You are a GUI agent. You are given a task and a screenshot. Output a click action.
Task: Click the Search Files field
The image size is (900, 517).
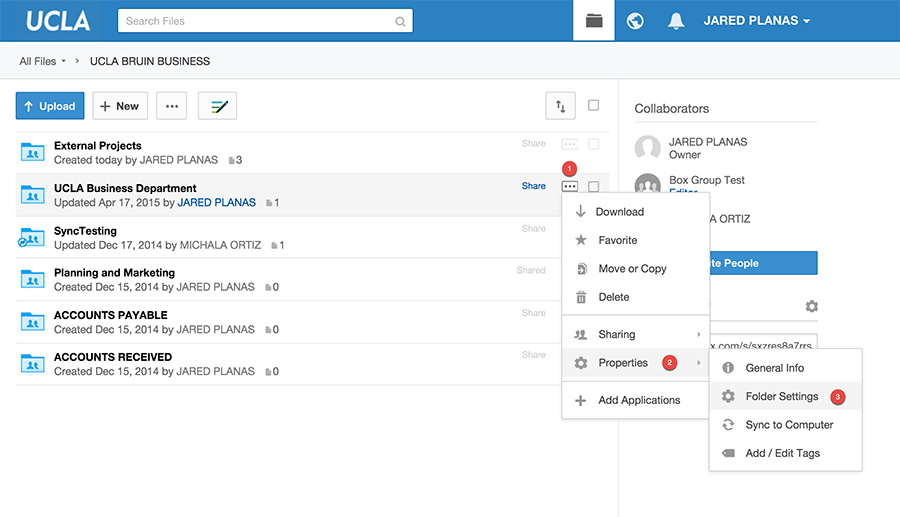265,21
